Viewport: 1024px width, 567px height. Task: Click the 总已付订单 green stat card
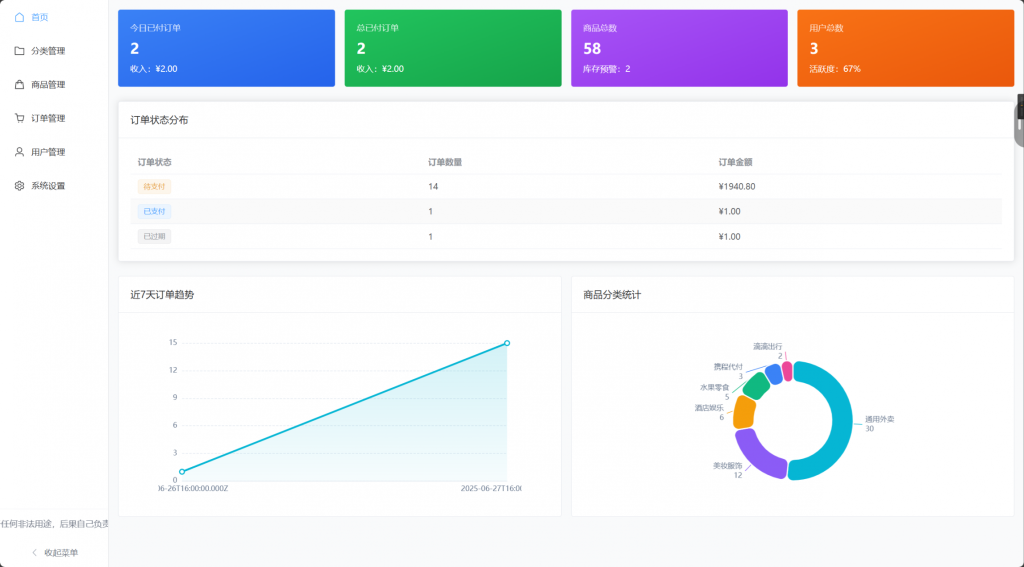(452, 48)
